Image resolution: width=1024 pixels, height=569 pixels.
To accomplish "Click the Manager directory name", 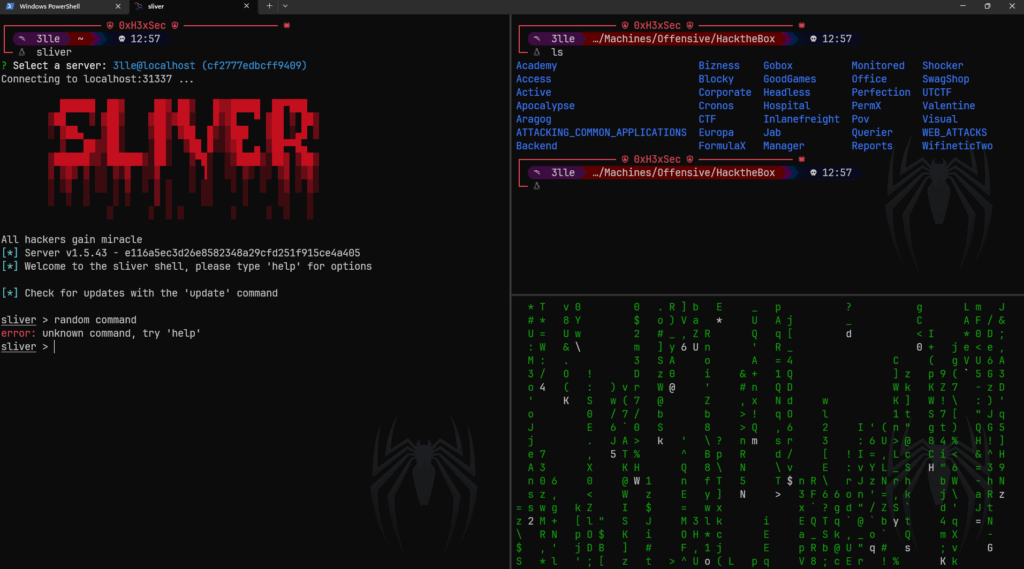I will tap(783, 146).
